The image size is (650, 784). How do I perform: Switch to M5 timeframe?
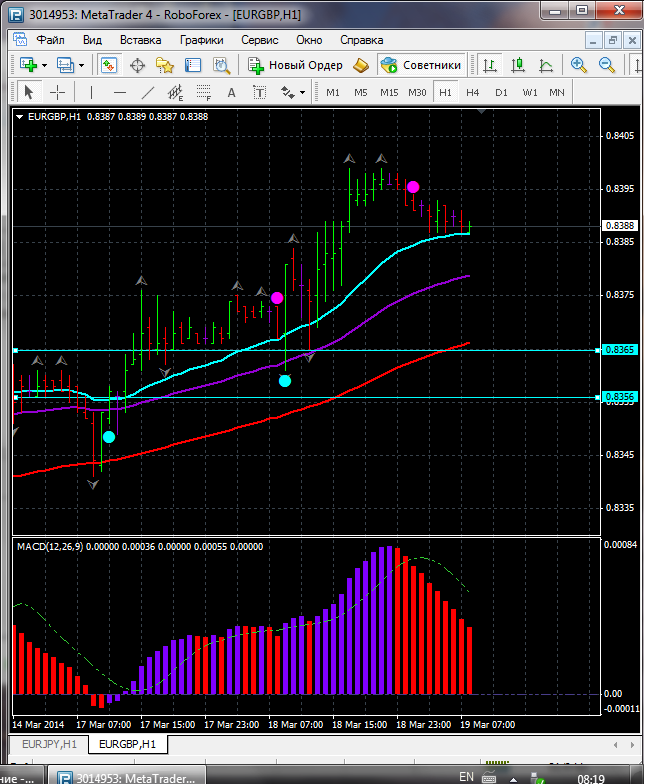coord(360,92)
